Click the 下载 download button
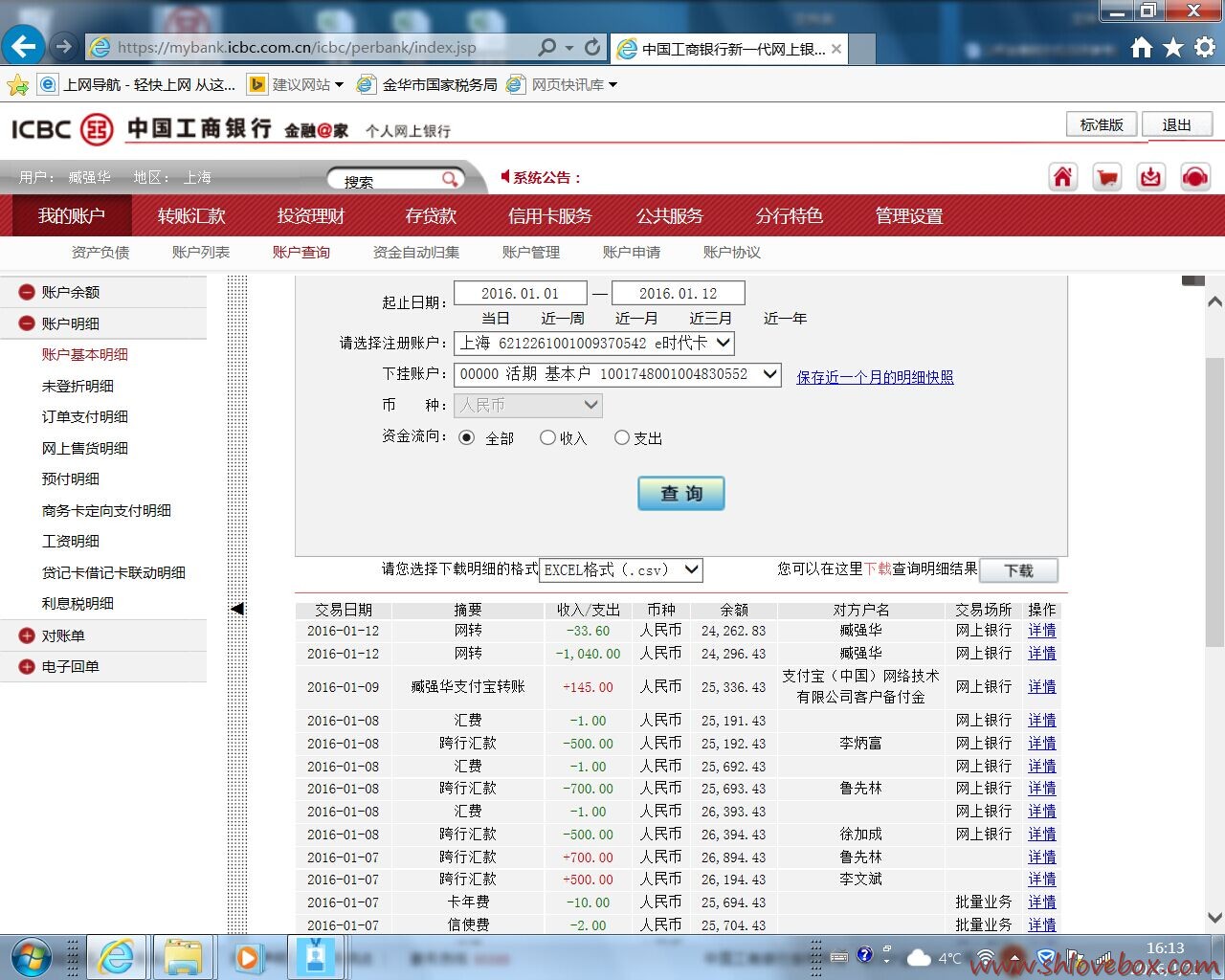The height and width of the screenshot is (980, 1225). coord(1019,571)
